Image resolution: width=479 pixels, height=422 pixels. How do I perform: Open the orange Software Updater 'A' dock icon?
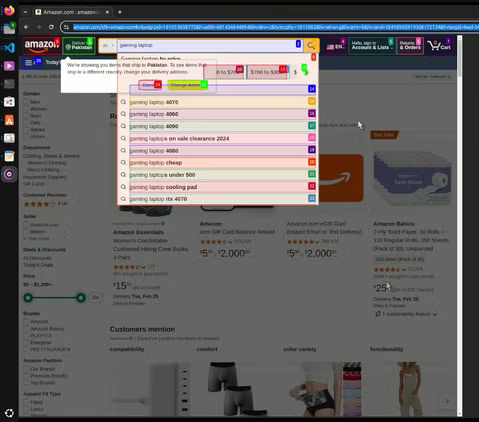click(9, 120)
